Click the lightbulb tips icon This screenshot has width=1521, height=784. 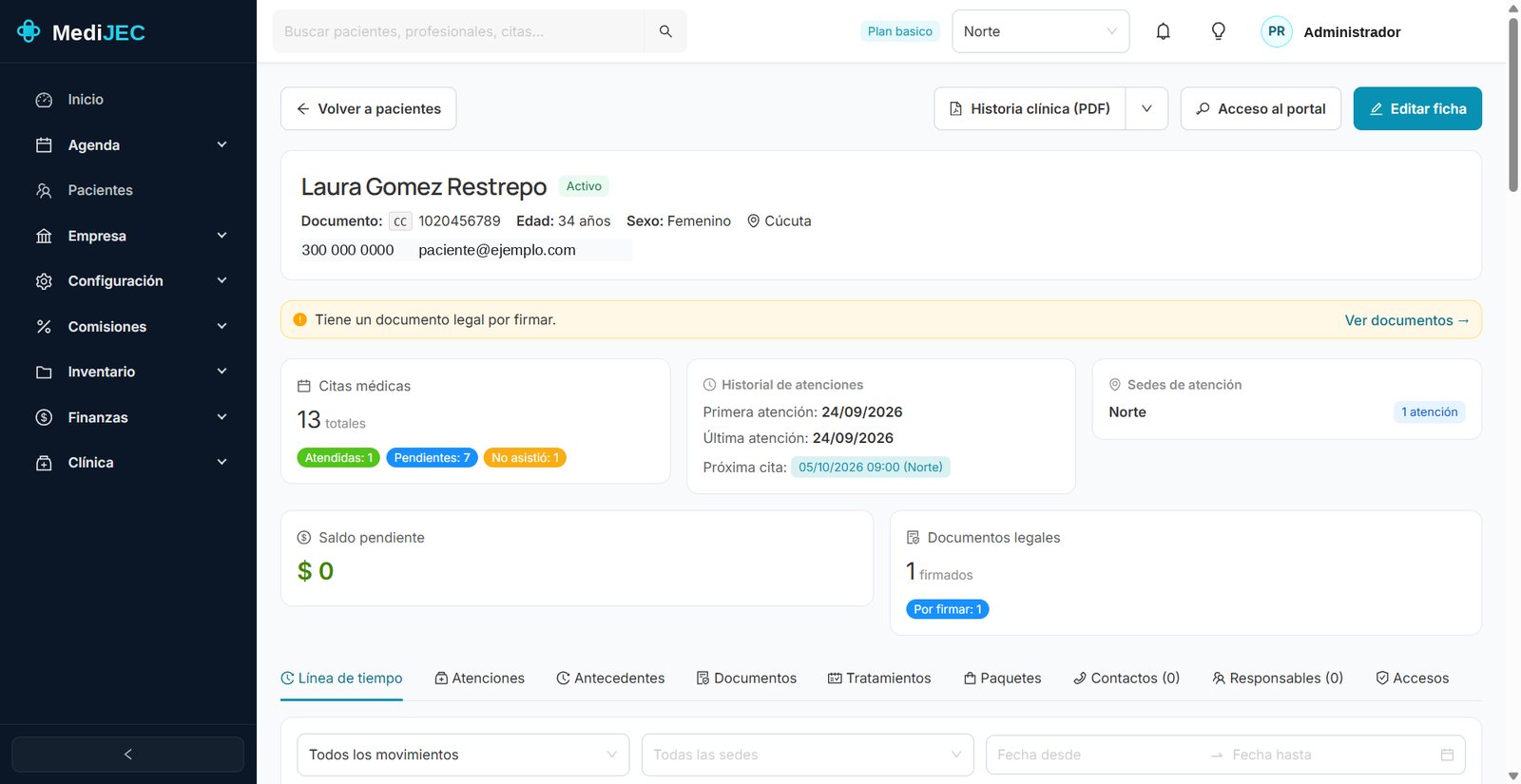tap(1218, 31)
